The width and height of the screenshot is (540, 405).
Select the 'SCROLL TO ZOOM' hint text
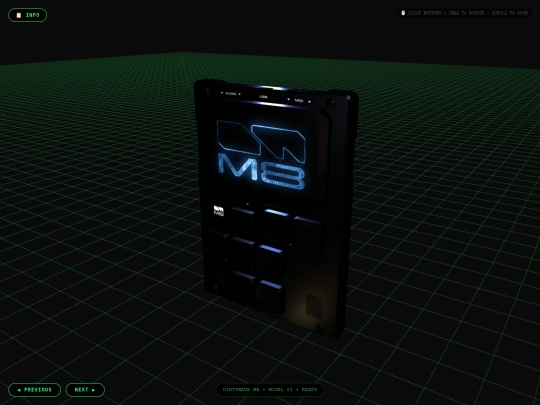click(510, 13)
